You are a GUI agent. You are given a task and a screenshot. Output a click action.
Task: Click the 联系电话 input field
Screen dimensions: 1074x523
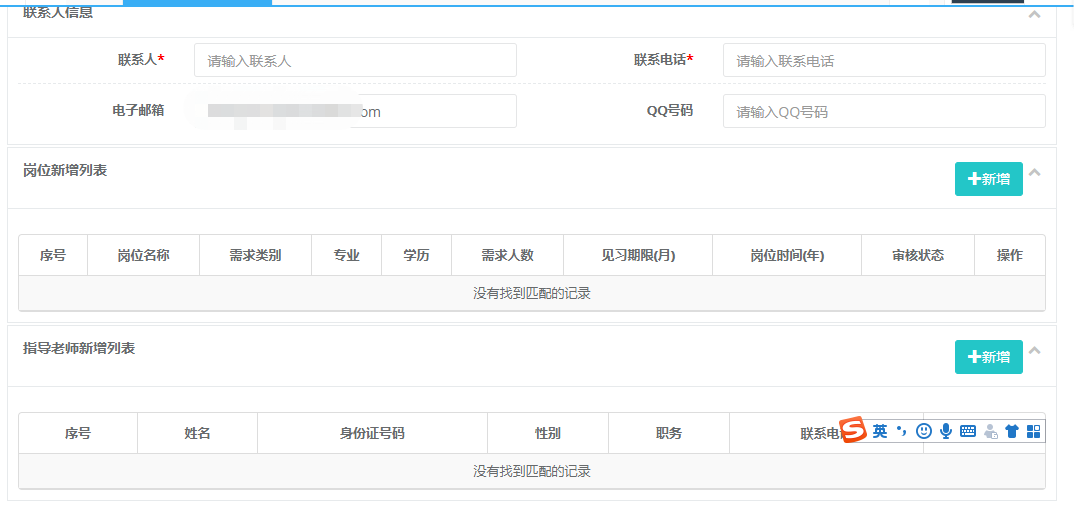tap(883, 60)
